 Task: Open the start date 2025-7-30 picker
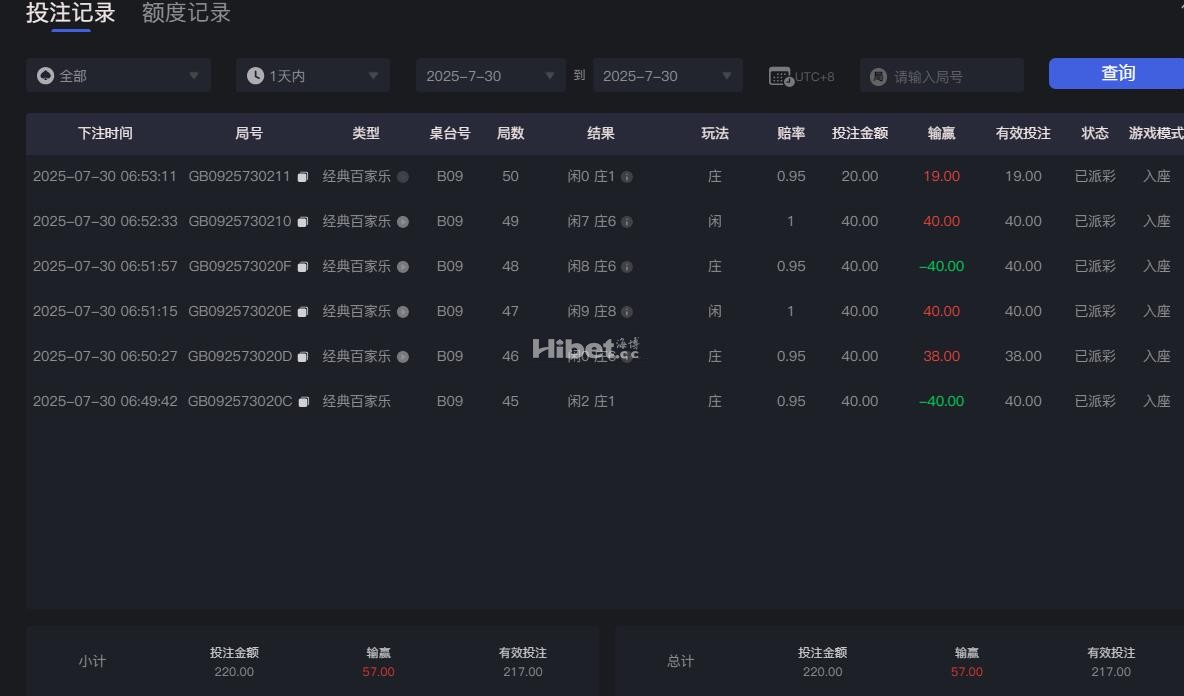click(490, 76)
